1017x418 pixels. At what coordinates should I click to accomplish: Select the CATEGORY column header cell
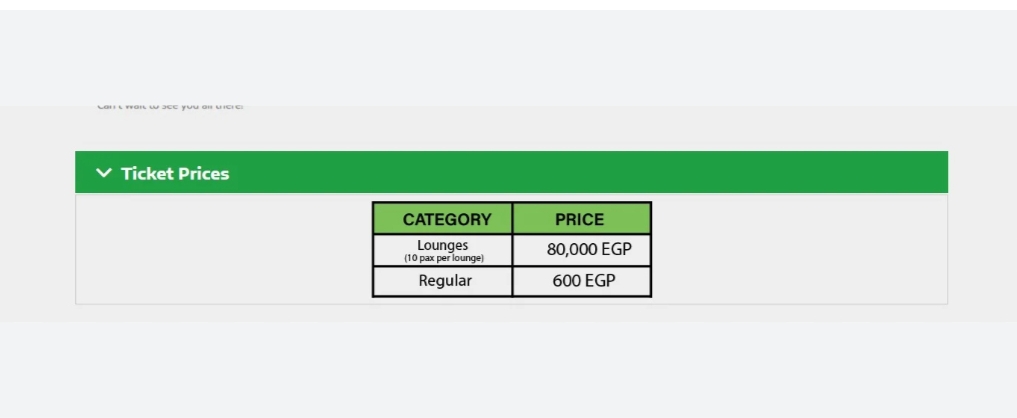446,219
